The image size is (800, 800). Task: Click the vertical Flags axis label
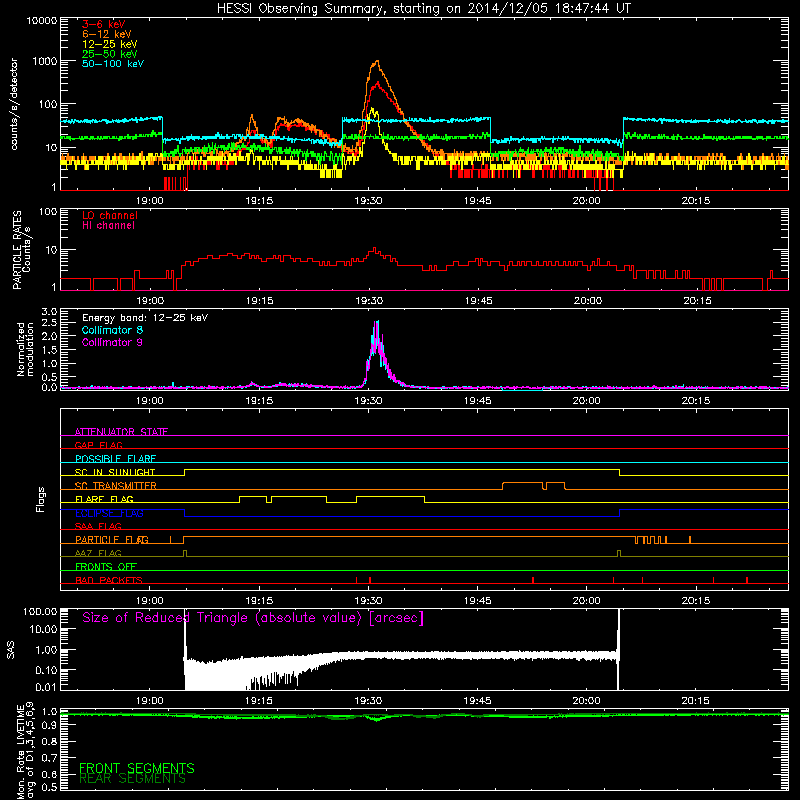[x=41, y=499]
